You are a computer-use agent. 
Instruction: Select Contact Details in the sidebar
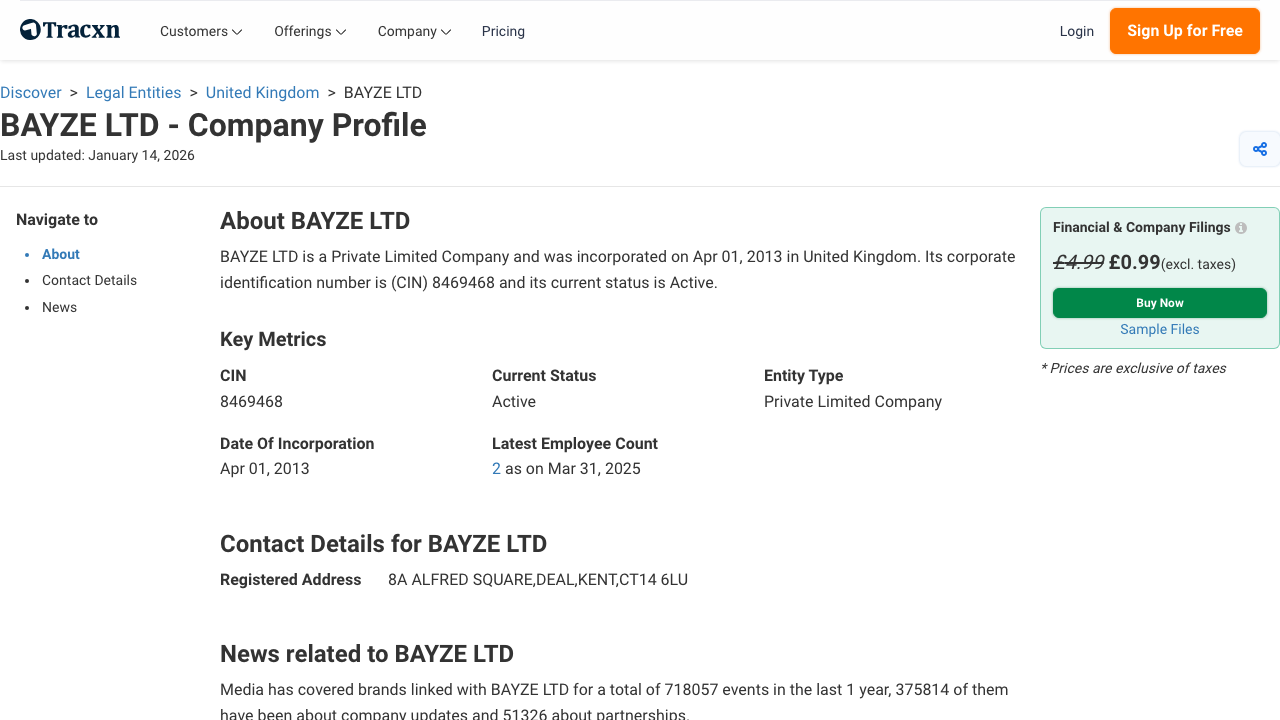pos(89,280)
